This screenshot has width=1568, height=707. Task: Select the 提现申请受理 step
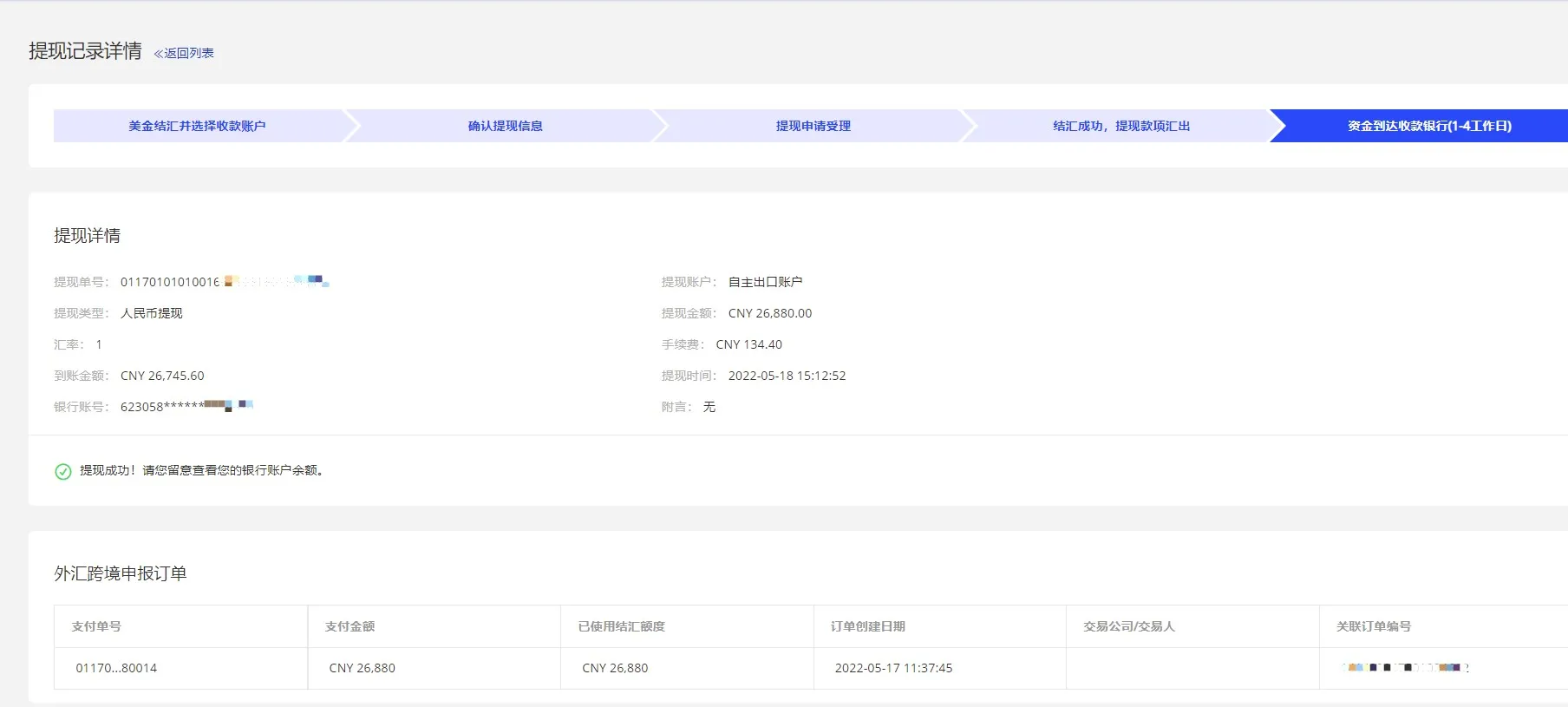click(813, 126)
